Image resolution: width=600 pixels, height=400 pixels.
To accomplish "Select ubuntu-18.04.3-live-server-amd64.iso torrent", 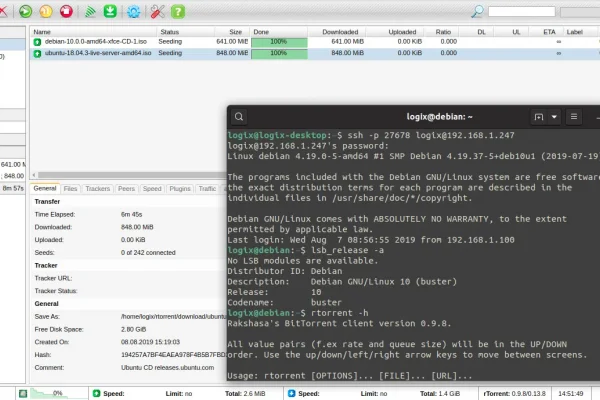I will [x=98, y=53].
